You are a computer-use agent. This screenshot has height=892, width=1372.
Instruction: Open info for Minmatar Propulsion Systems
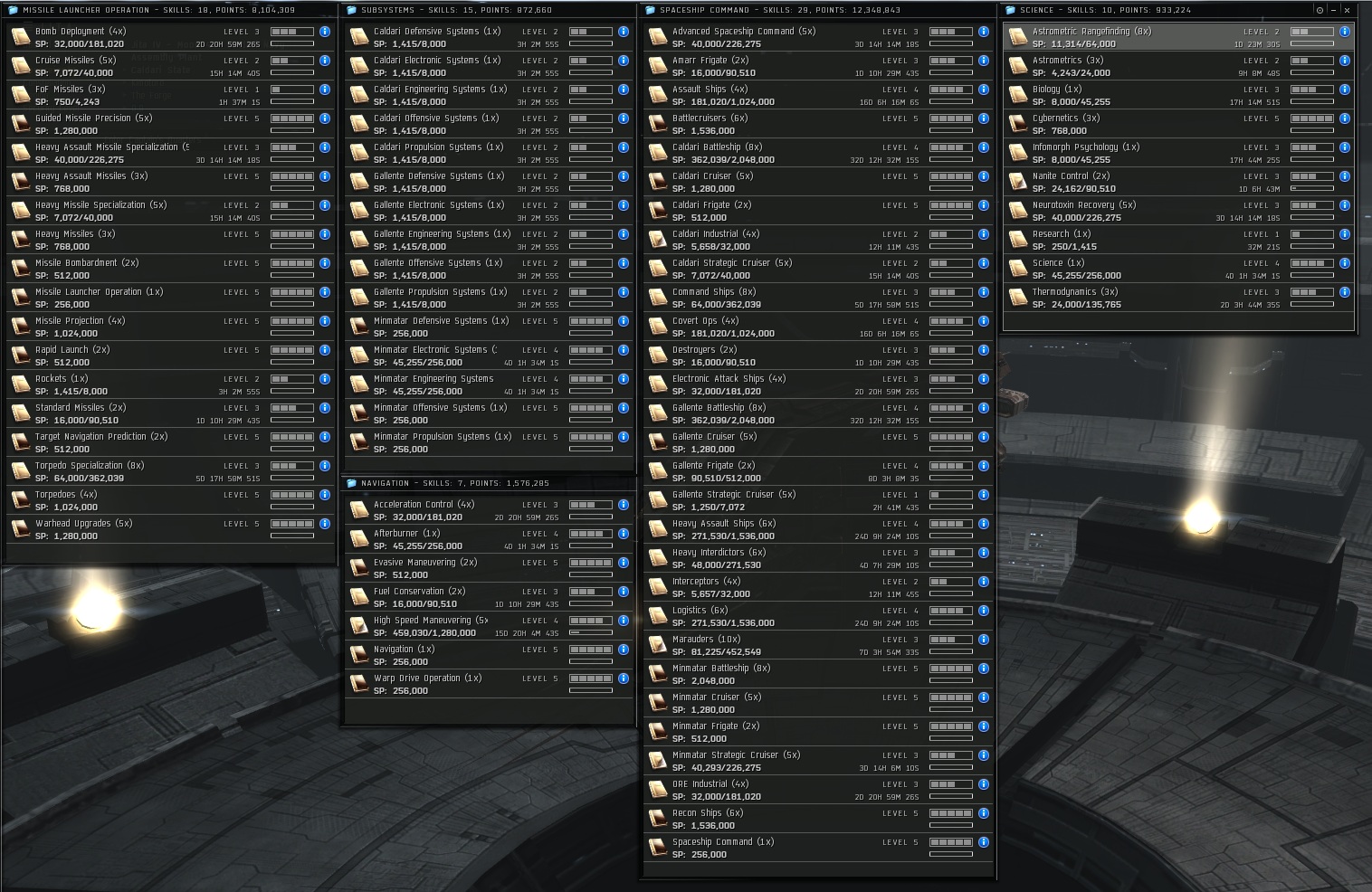point(624,437)
